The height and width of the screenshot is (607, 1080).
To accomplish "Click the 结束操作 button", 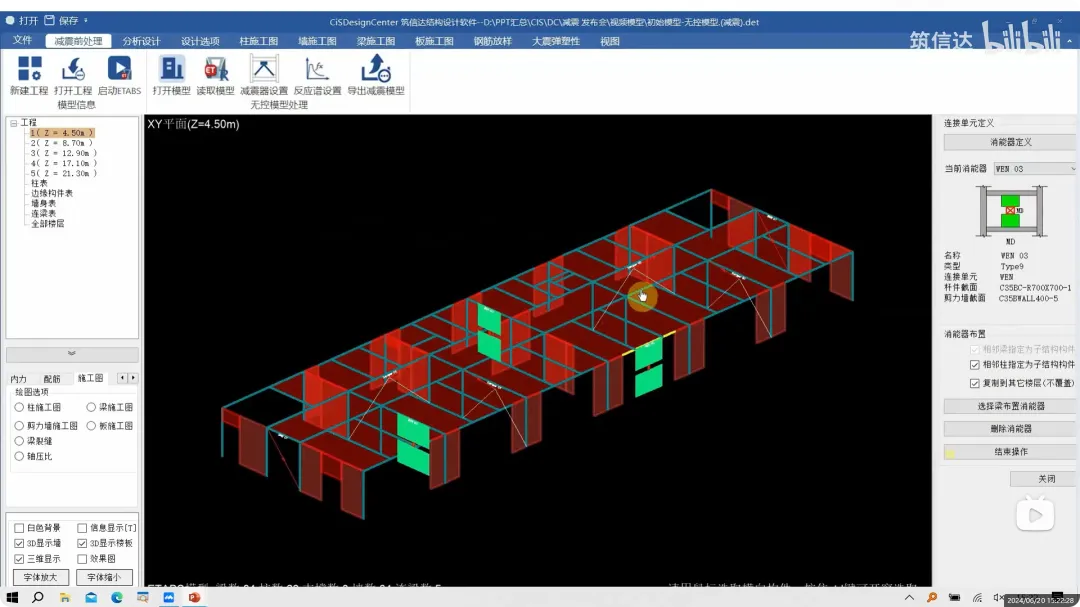I will click(1010, 452).
